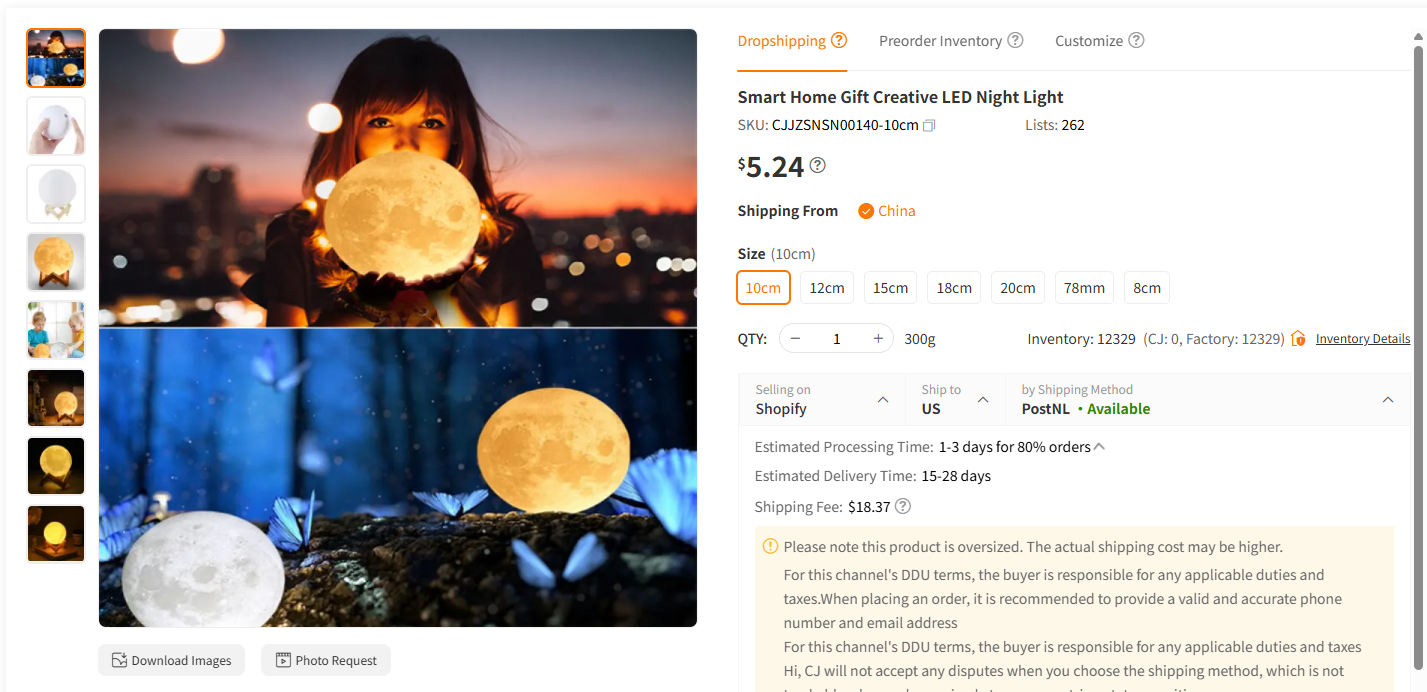Switch to the Preorder Inventory tab
The width and height of the screenshot is (1427, 692).
point(940,41)
